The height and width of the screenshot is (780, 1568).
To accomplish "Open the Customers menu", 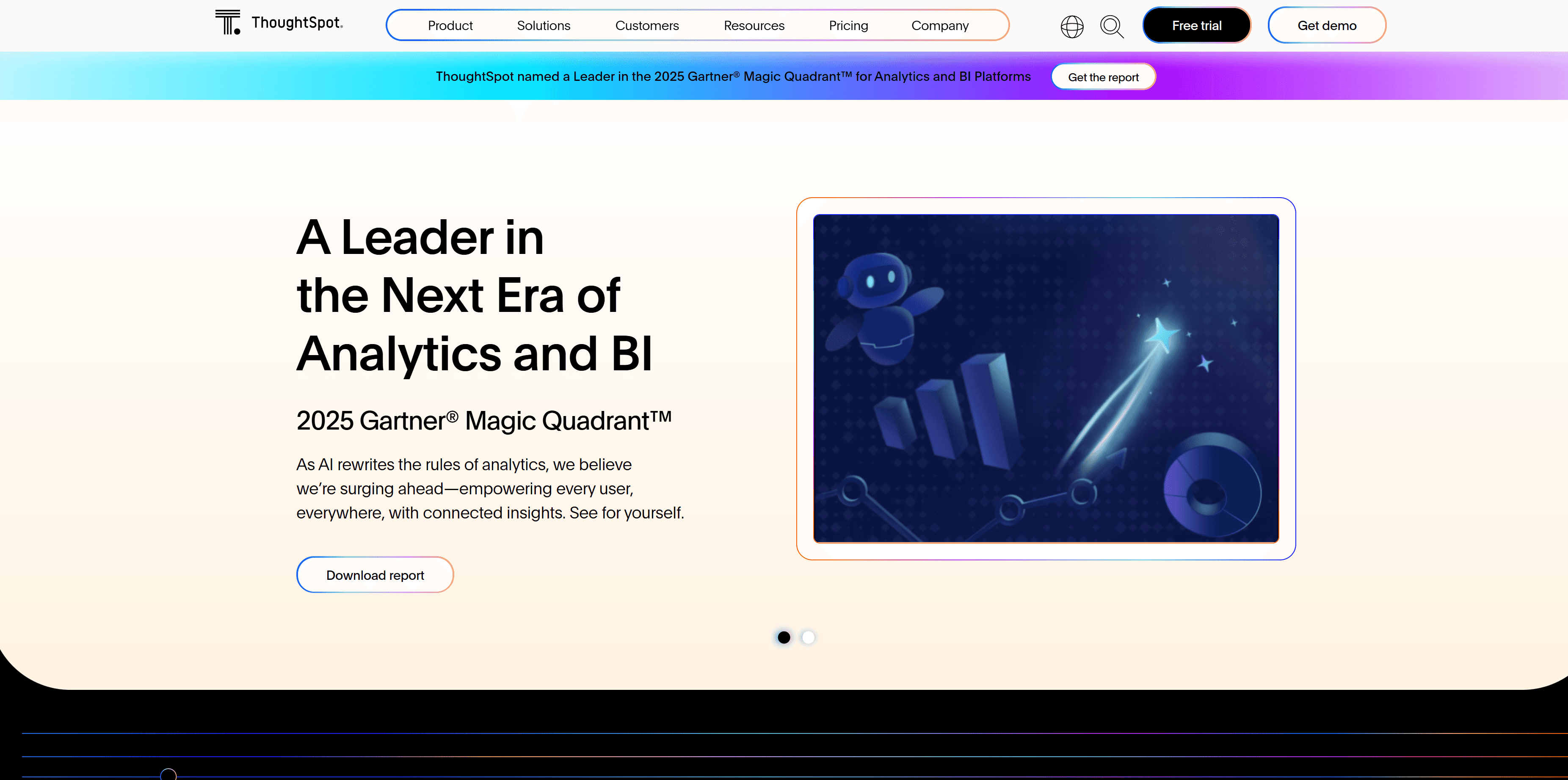I will coord(646,25).
